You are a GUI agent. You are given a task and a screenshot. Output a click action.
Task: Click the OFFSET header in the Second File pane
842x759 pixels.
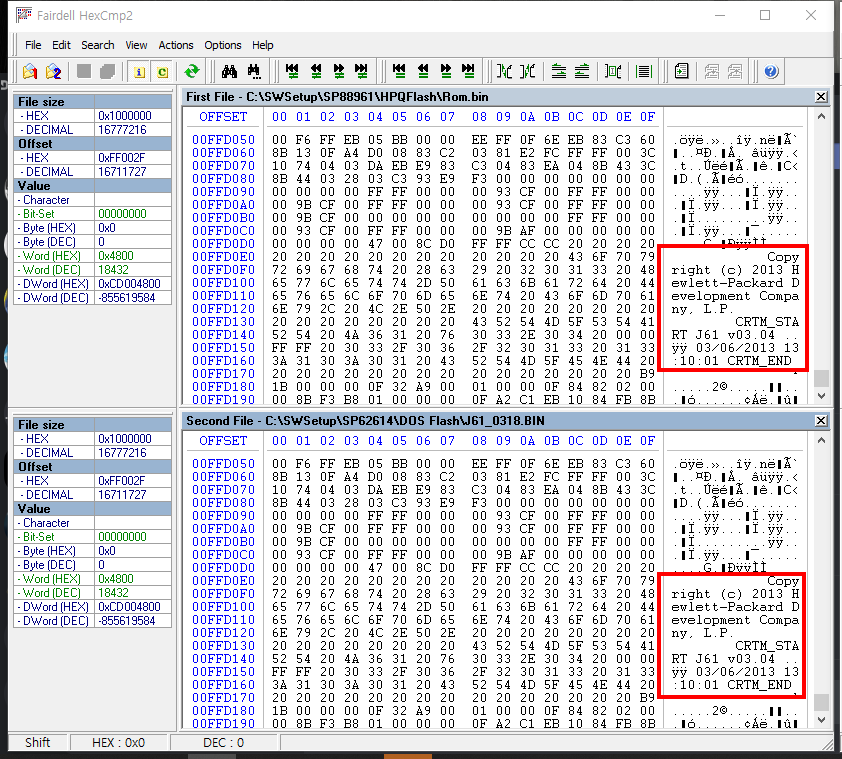point(223,440)
